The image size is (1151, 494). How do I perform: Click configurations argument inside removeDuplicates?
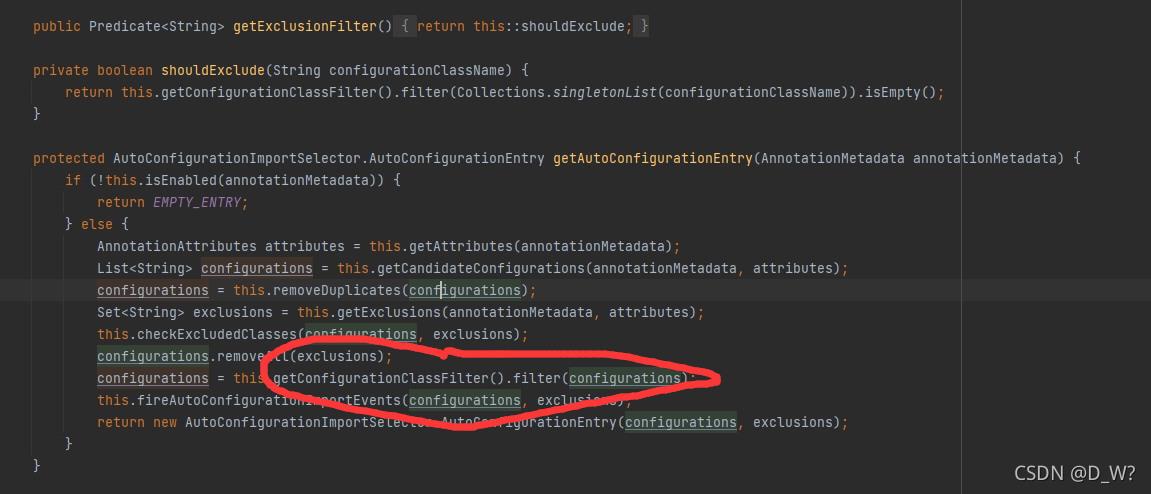tap(465, 290)
